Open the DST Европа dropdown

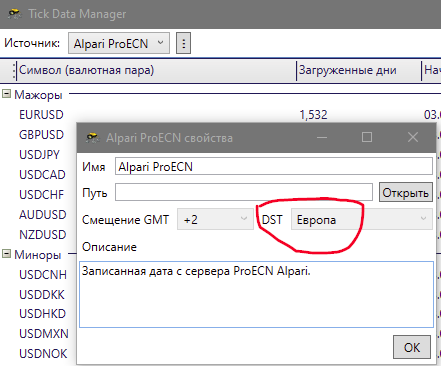[x=362, y=219]
